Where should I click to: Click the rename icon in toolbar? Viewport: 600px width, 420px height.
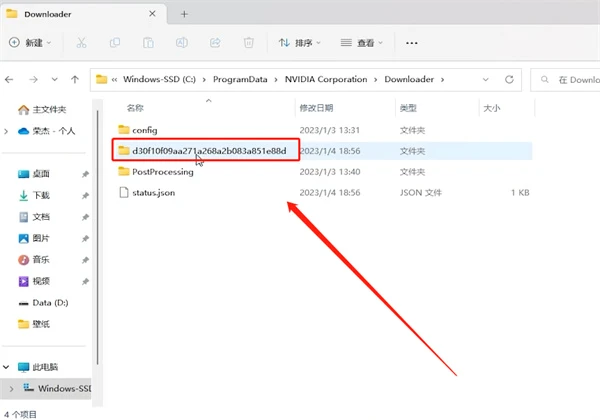pos(180,43)
